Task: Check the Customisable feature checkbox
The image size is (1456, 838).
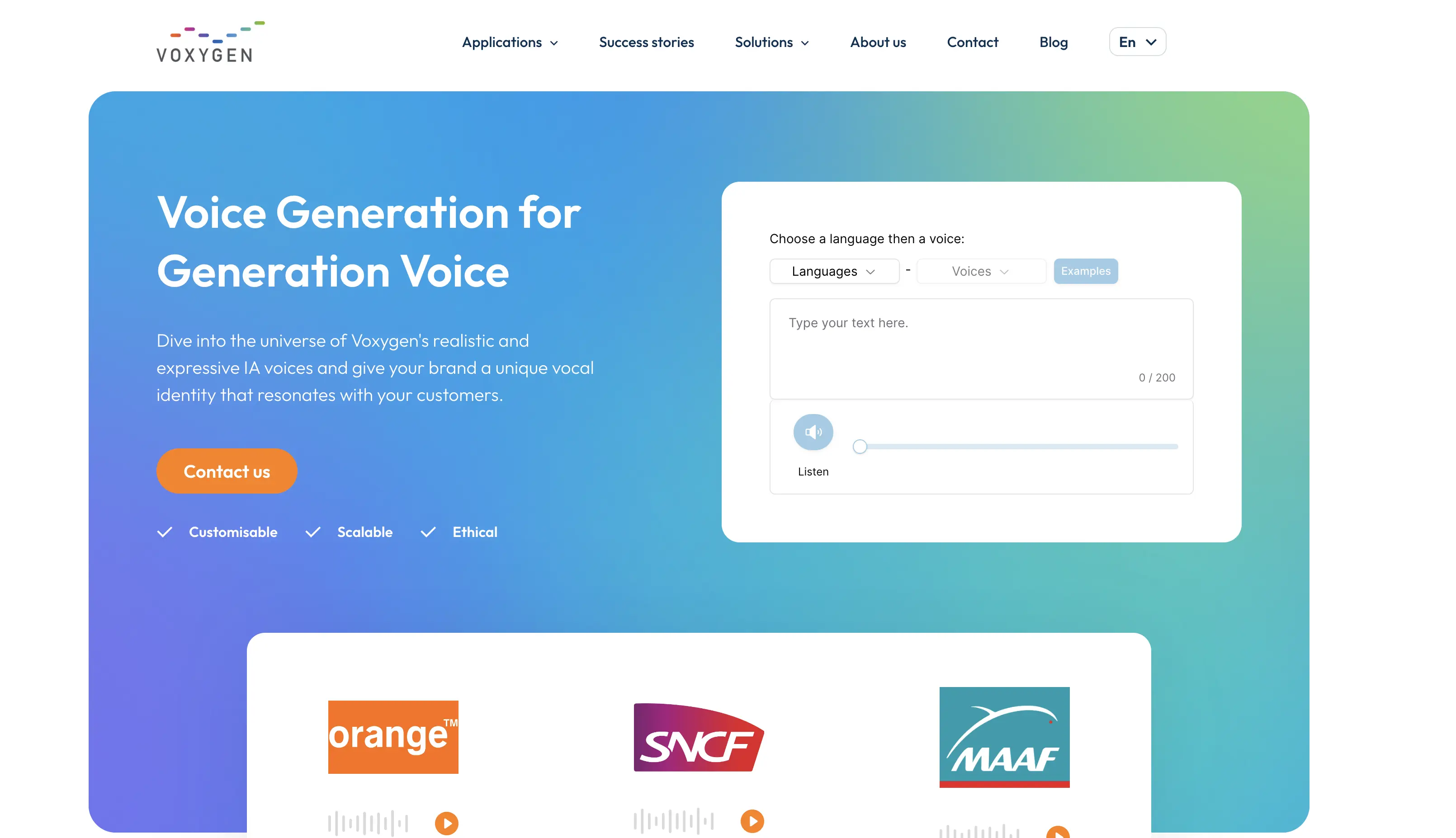Action: point(165,531)
